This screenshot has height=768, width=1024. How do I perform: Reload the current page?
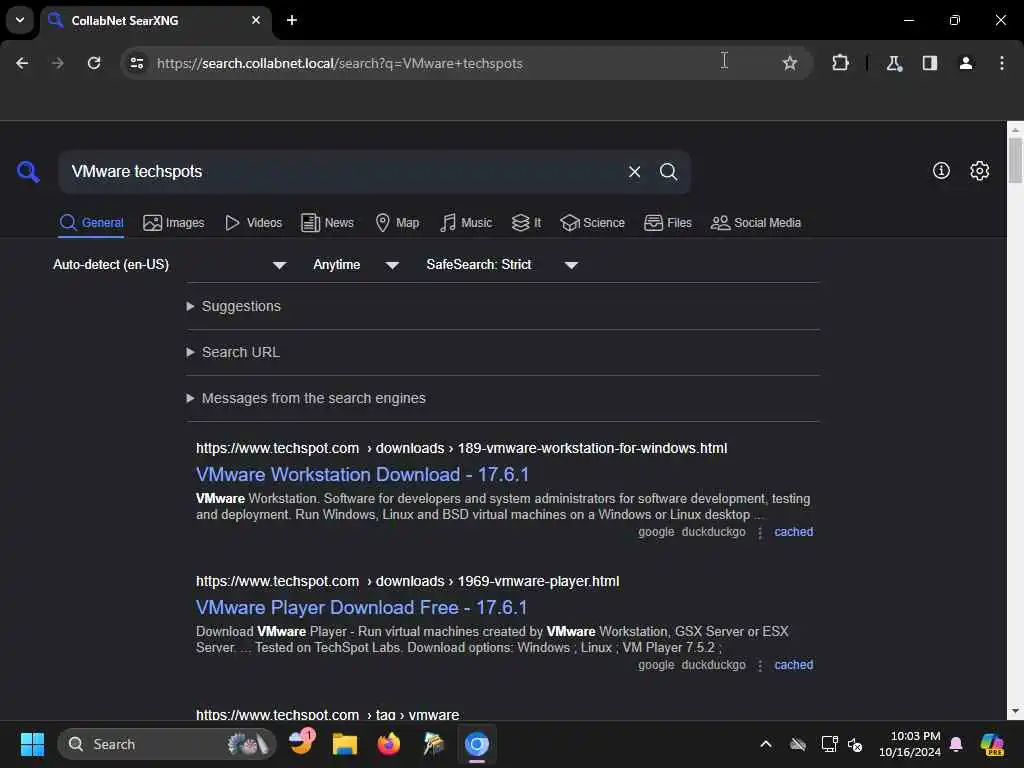[x=94, y=63]
